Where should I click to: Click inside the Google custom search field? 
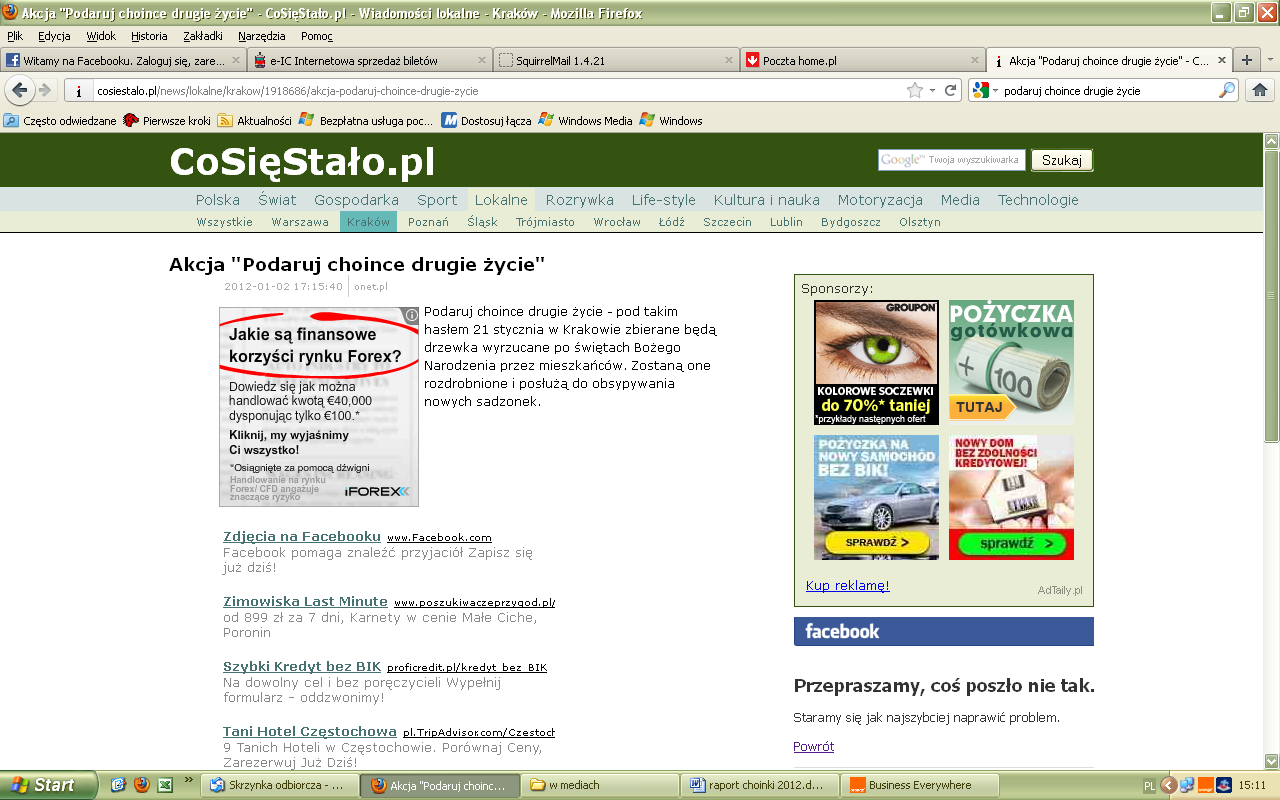952,160
